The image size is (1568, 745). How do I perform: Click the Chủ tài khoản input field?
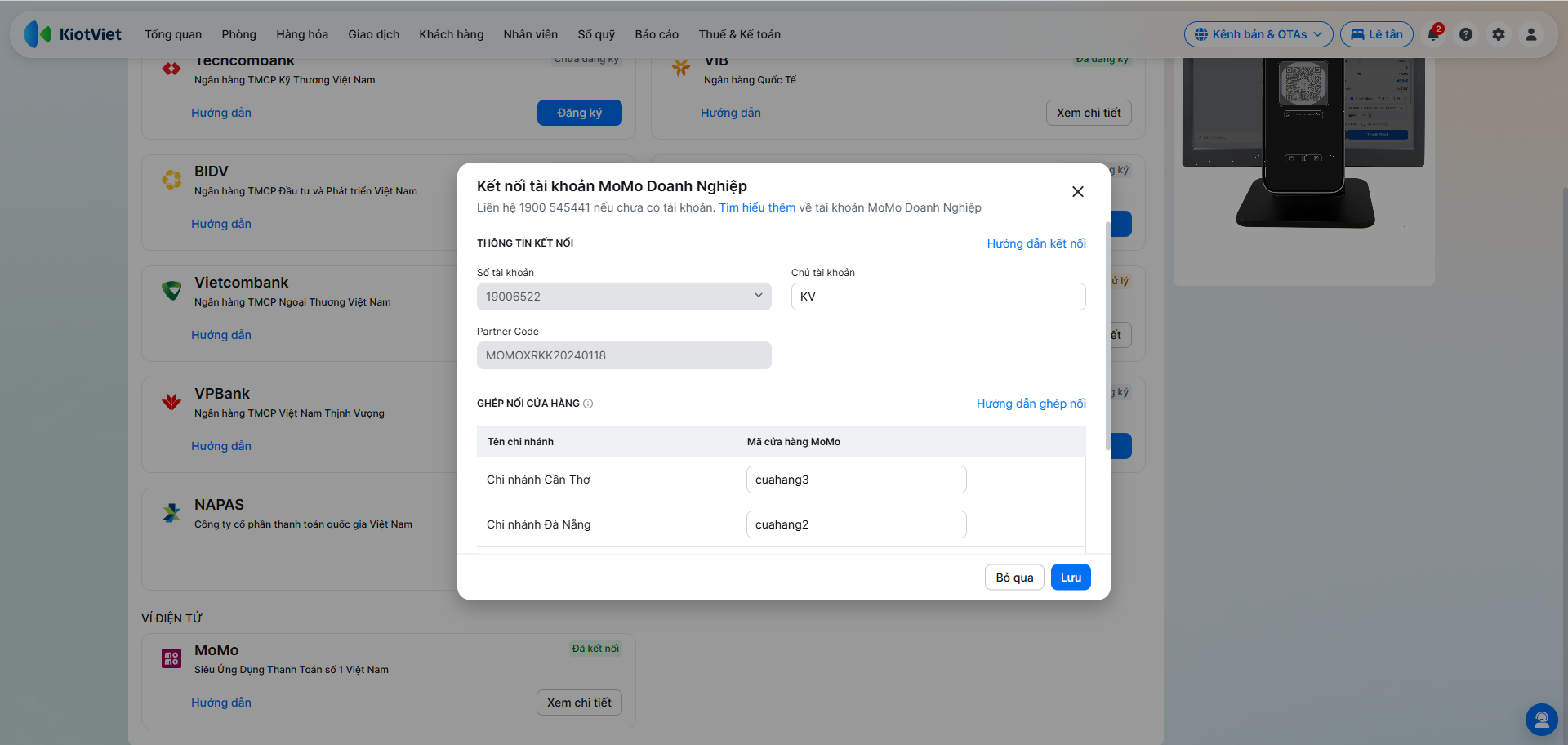click(x=938, y=297)
